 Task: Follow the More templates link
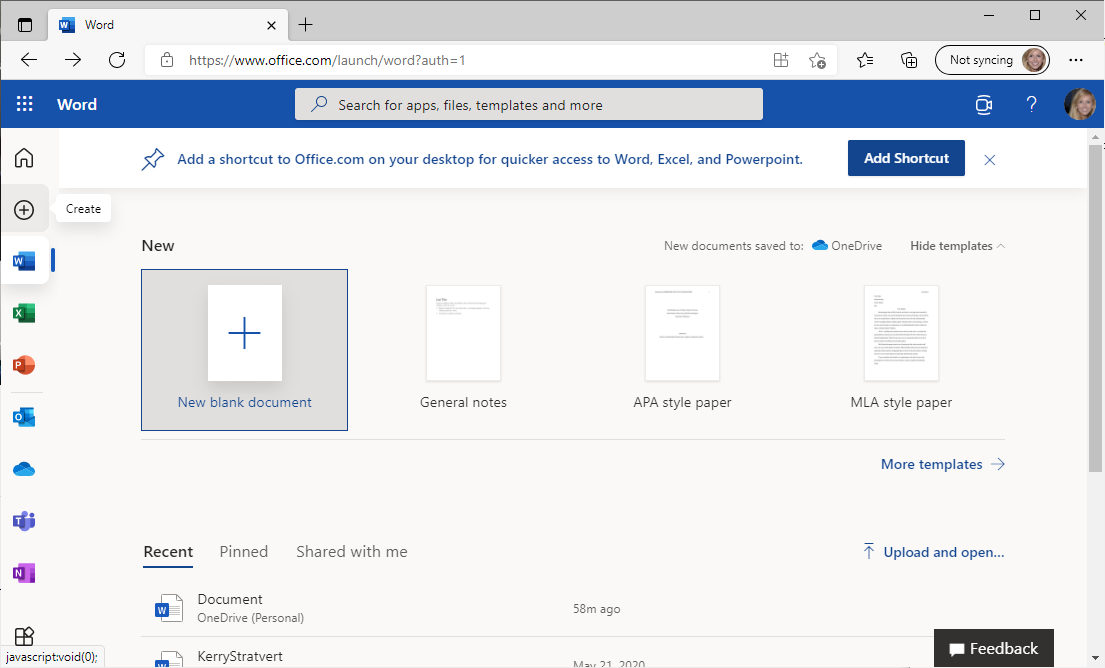point(942,464)
